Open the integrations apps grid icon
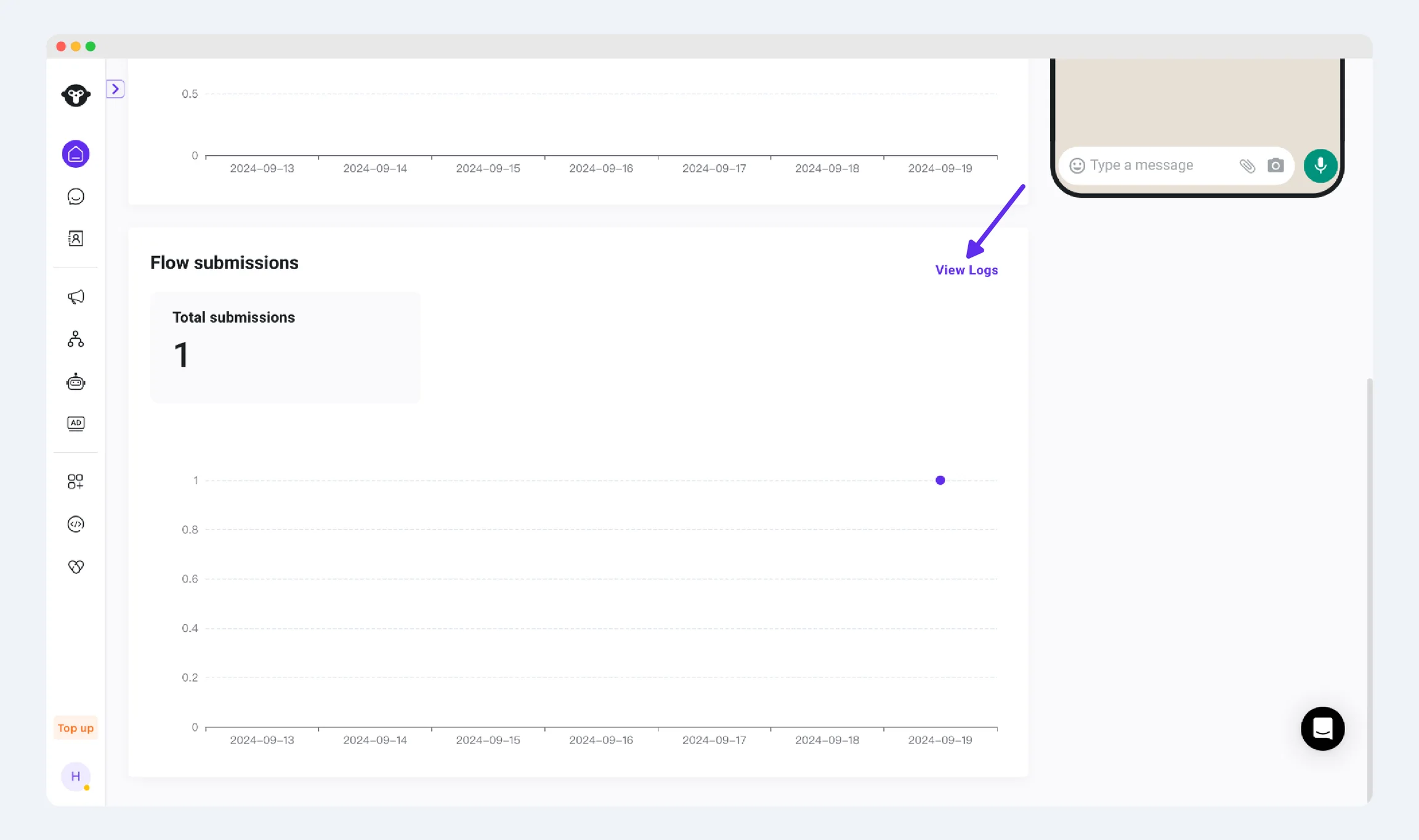The width and height of the screenshot is (1419, 840). [x=76, y=482]
